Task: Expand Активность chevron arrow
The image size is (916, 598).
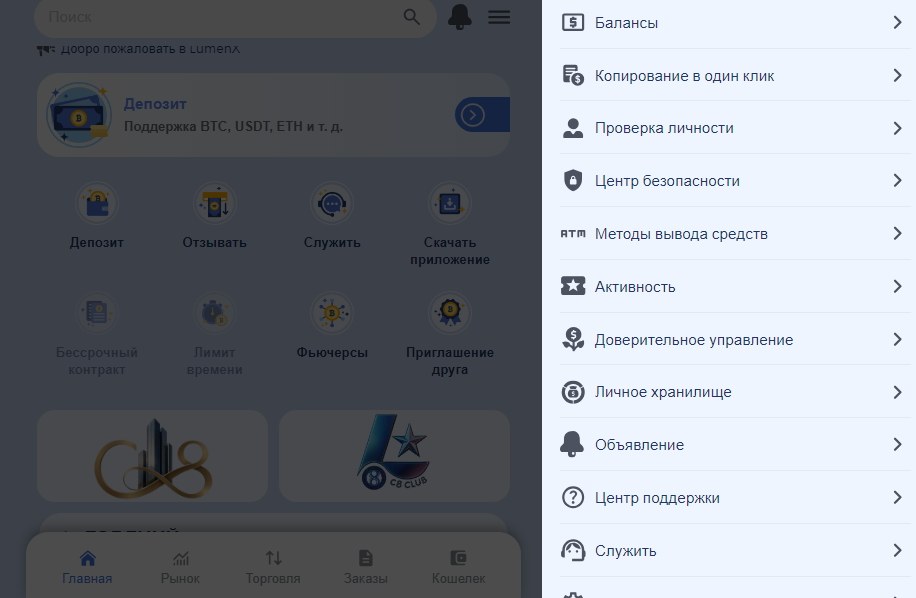Action: tap(898, 286)
